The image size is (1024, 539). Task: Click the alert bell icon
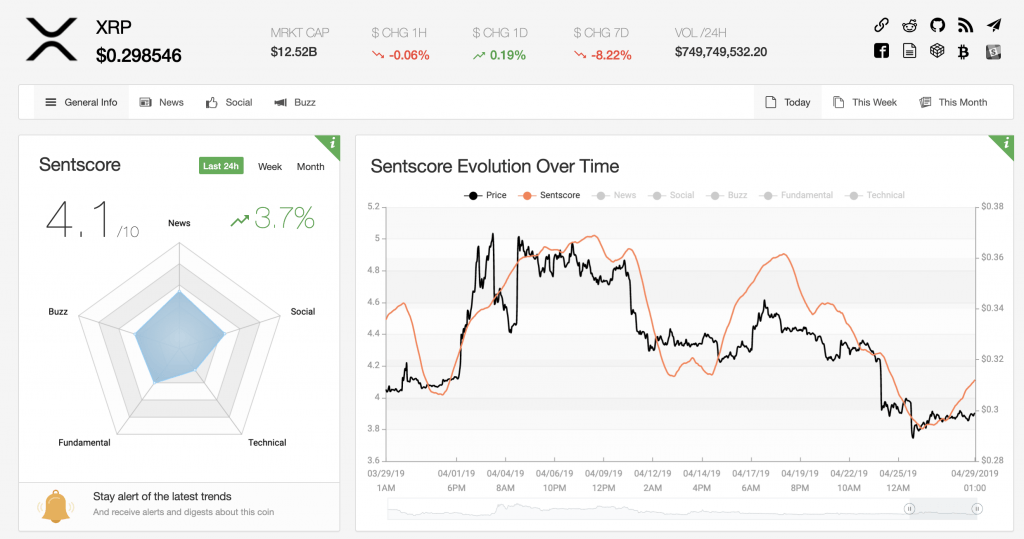click(x=56, y=506)
